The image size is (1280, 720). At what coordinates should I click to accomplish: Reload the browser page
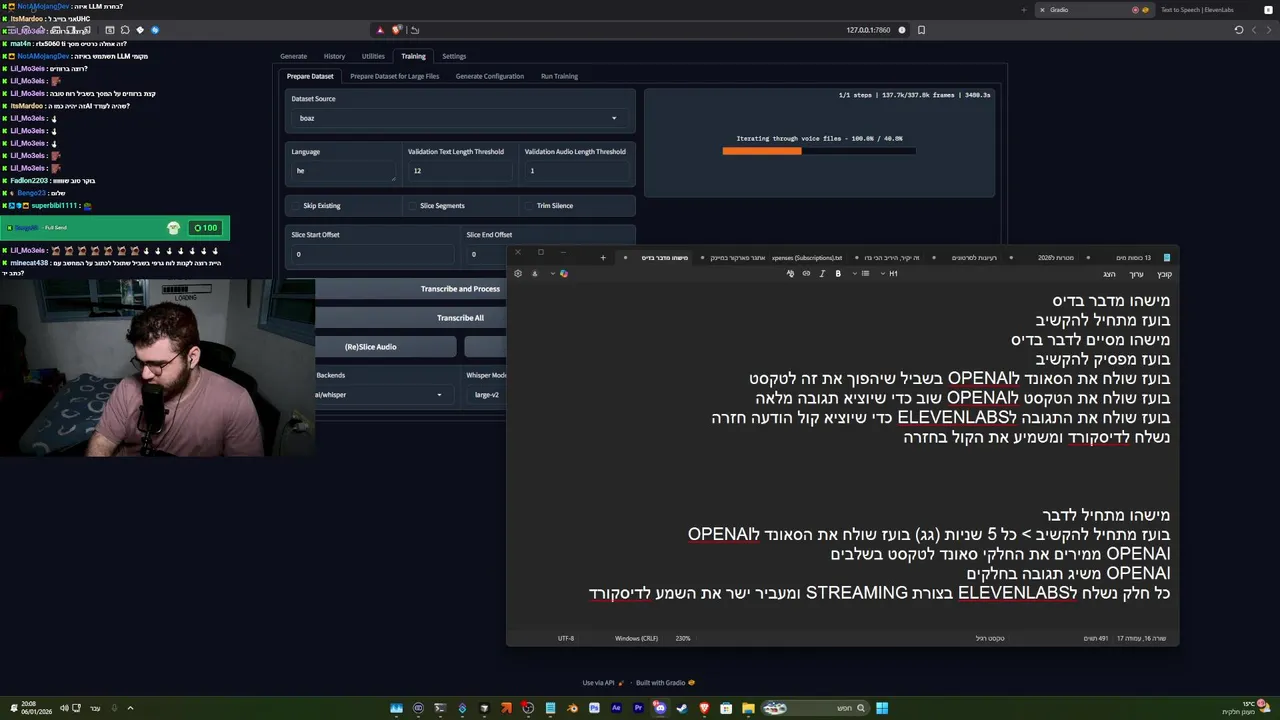(1239, 30)
